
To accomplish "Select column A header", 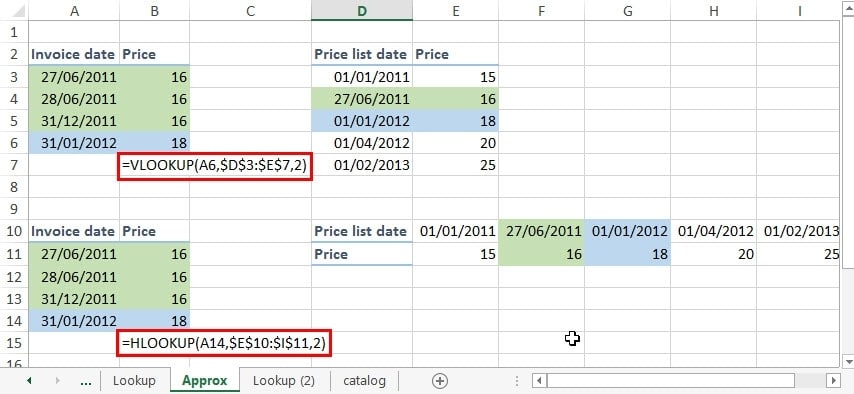I will click(x=74, y=10).
